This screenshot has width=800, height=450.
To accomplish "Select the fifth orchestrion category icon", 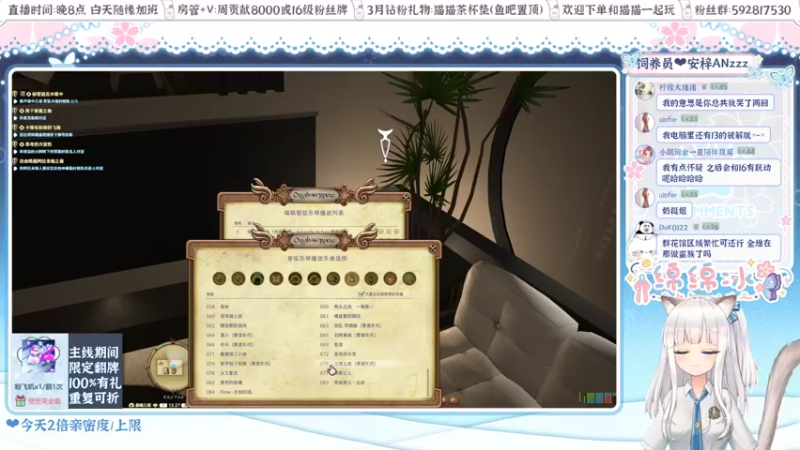I will click(x=295, y=279).
